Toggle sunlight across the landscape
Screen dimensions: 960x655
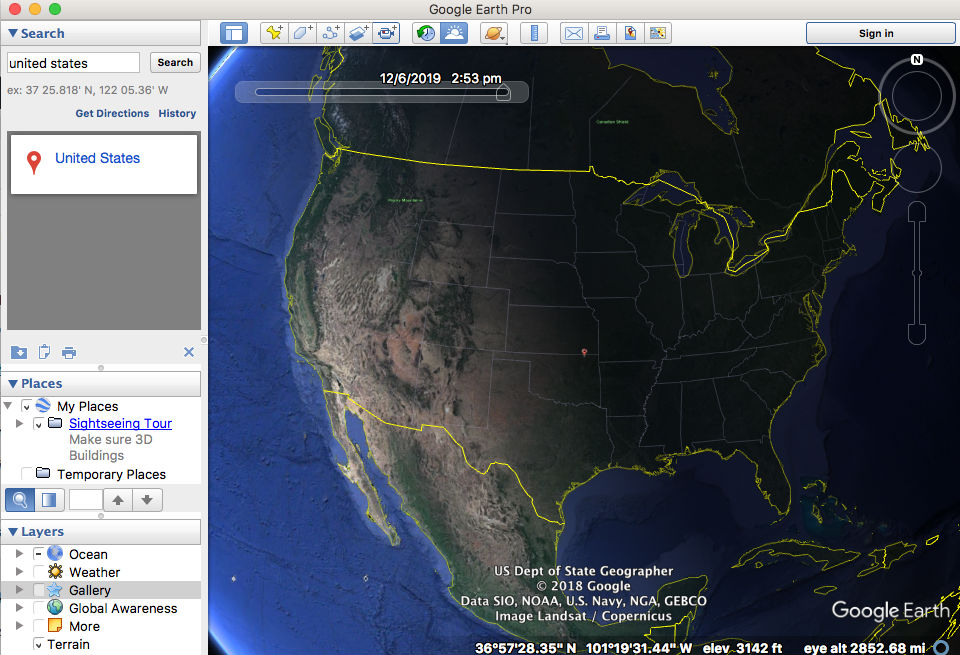452,33
